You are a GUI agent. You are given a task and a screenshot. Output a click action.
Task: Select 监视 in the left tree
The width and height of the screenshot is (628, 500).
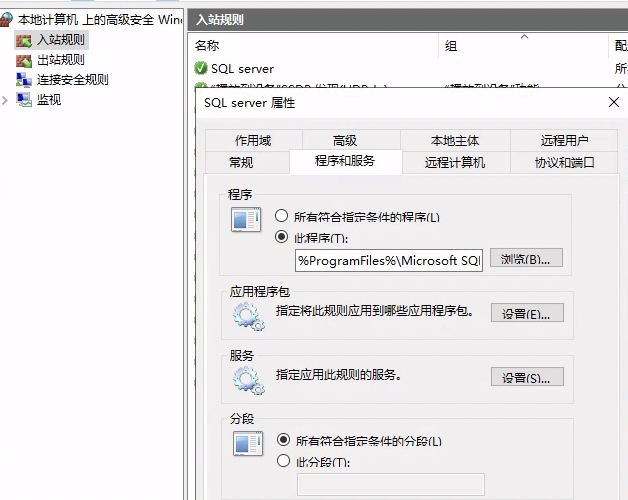click(49, 100)
